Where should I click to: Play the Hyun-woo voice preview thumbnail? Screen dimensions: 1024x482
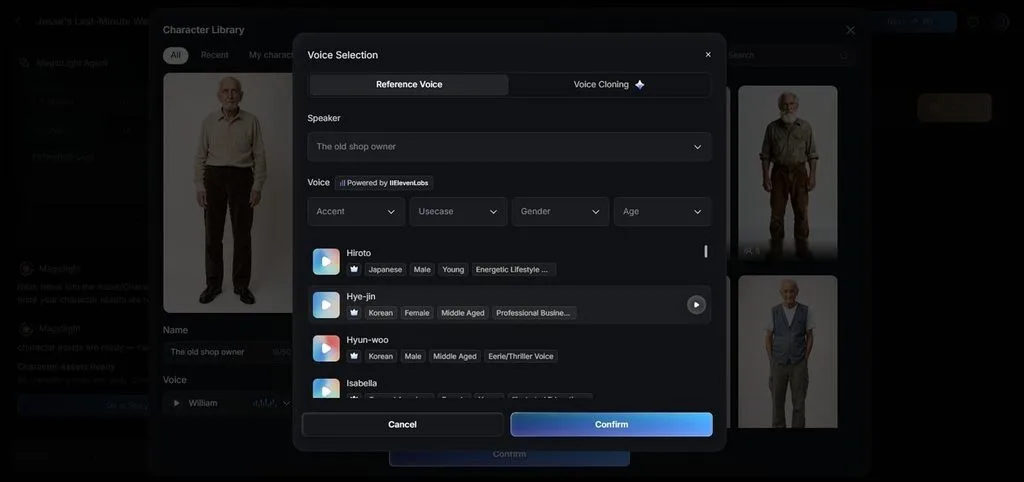[x=326, y=348]
